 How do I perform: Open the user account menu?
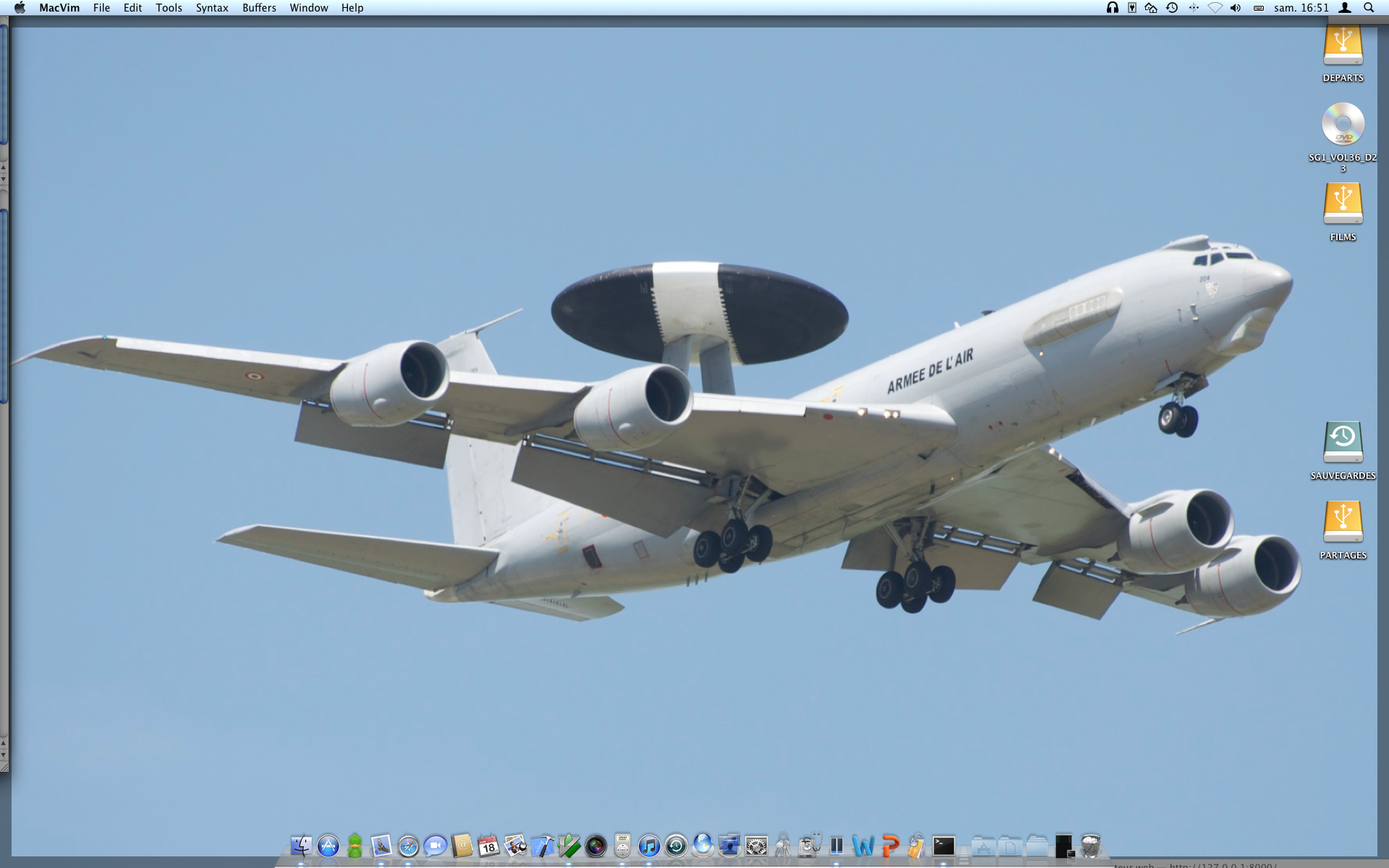(x=1345, y=8)
